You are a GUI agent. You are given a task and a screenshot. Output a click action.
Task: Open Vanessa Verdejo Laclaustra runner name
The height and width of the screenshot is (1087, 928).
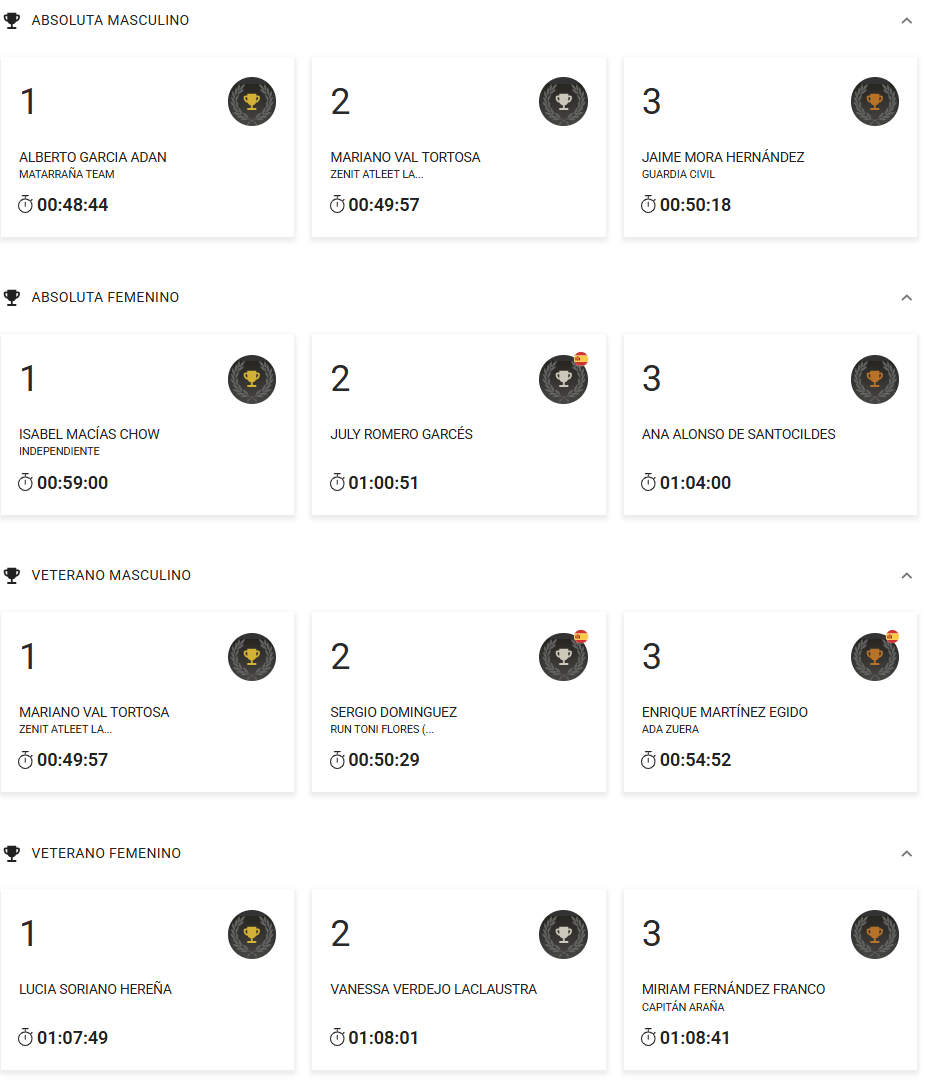(x=433, y=990)
